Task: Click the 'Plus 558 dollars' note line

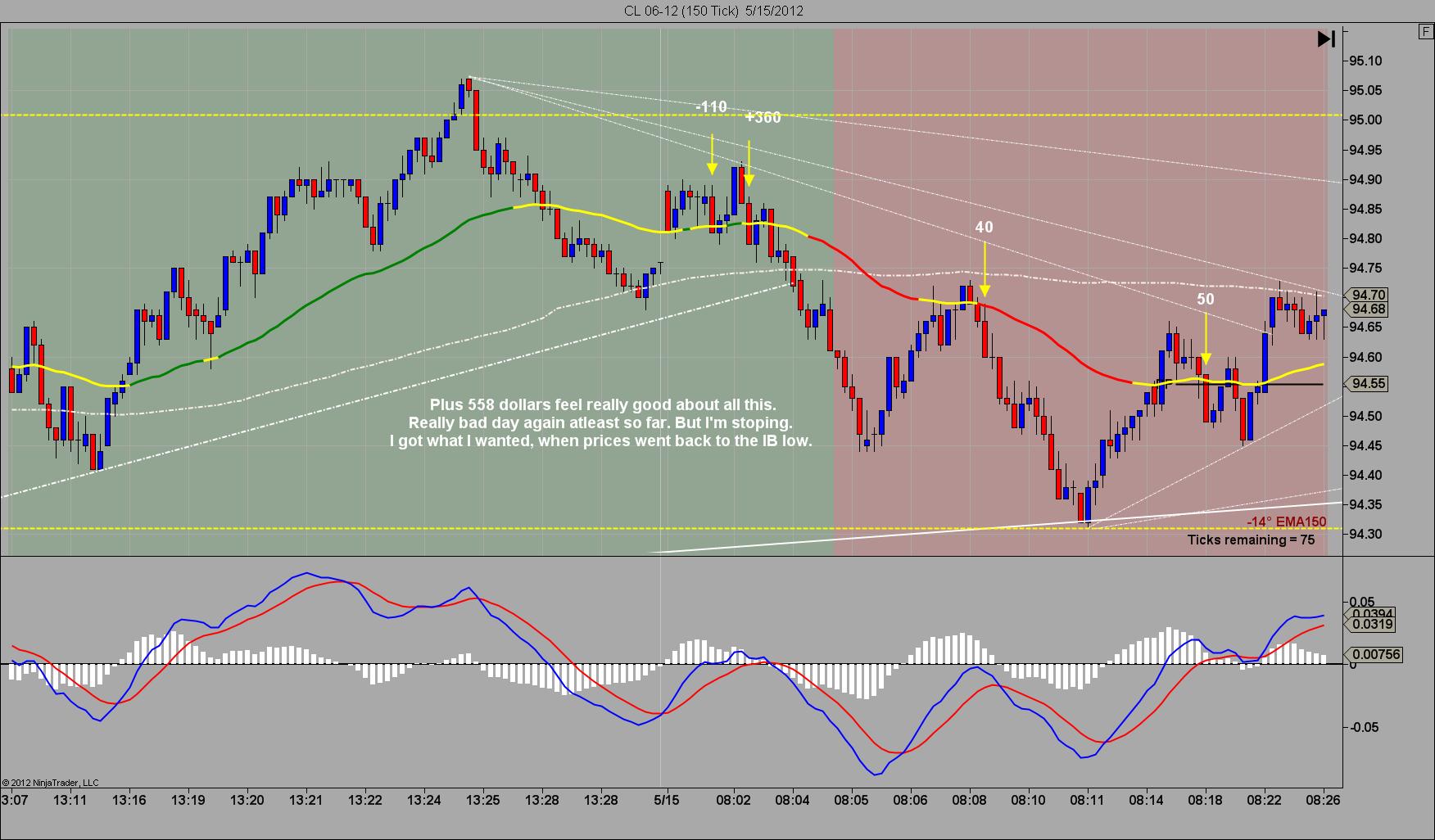Action: point(603,404)
